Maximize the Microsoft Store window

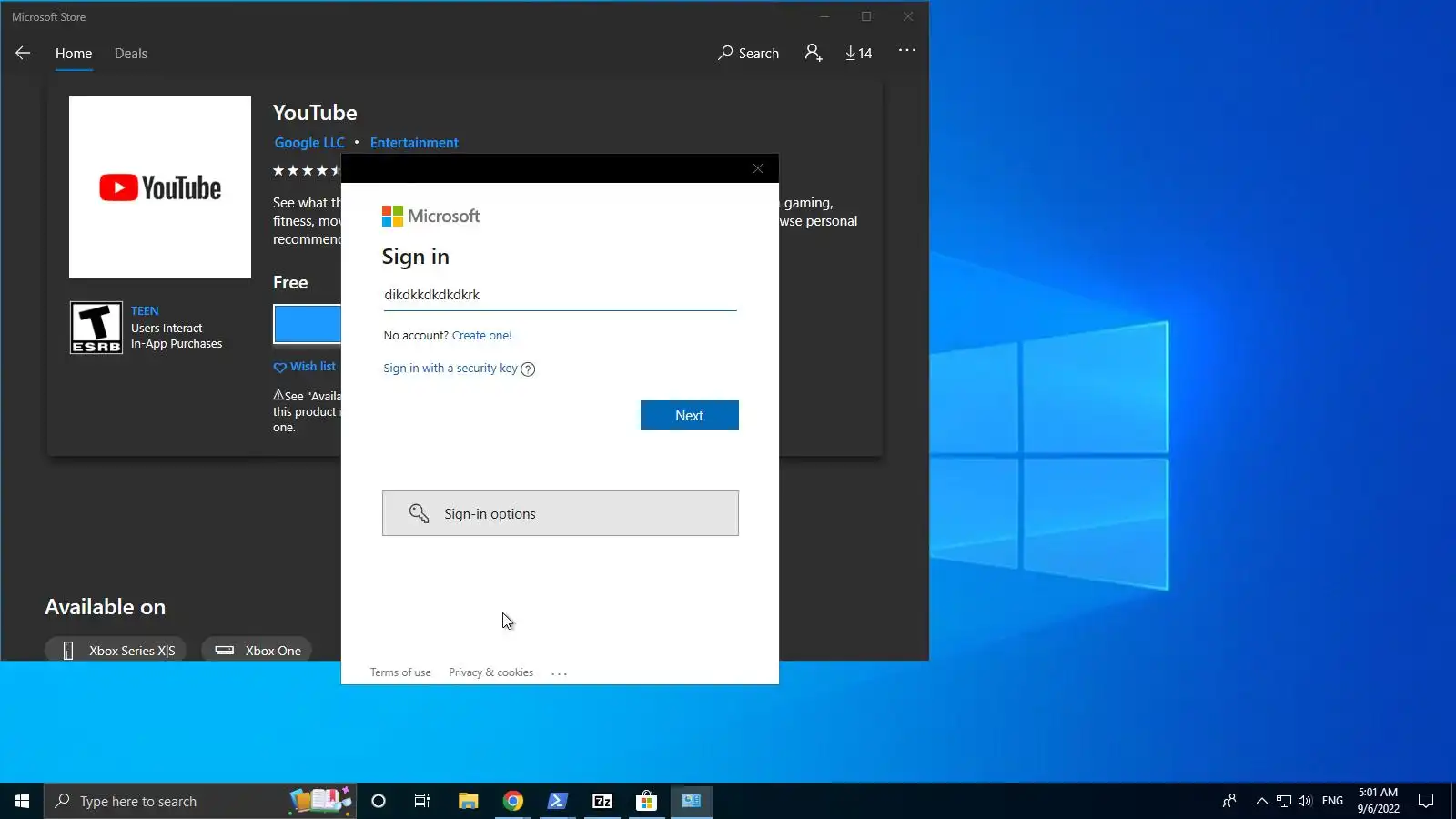[866, 16]
